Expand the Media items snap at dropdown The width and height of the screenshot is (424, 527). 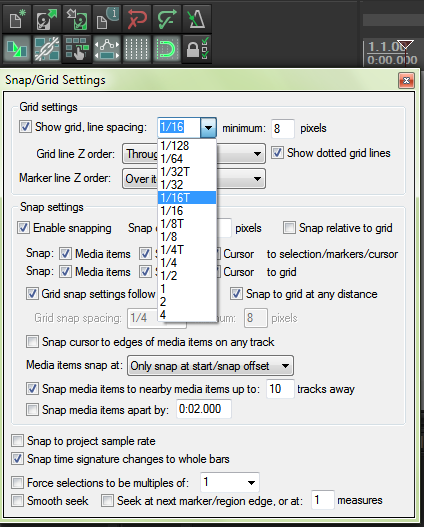(x=210, y=366)
